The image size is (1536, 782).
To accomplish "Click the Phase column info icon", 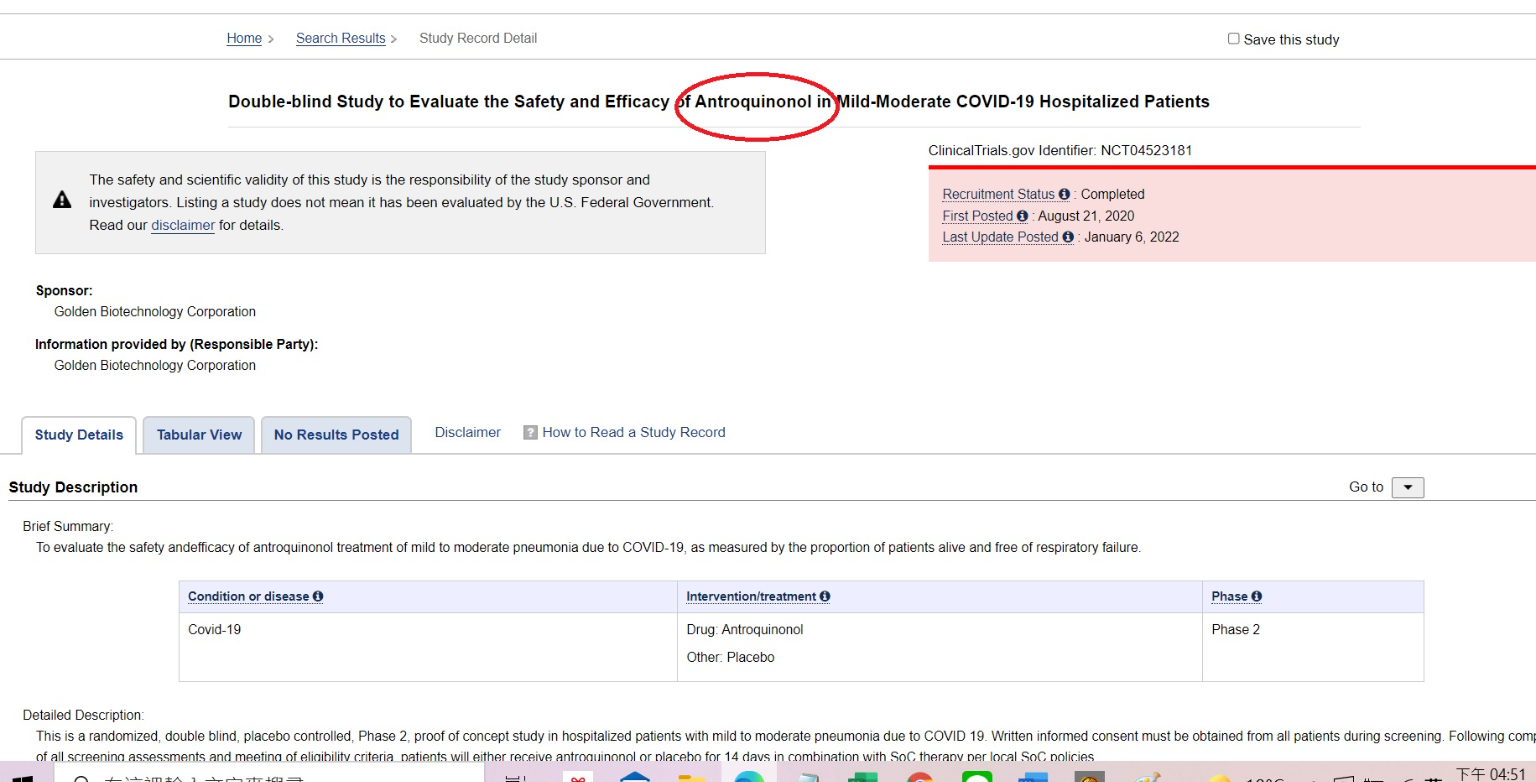I will click(1256, 596).
